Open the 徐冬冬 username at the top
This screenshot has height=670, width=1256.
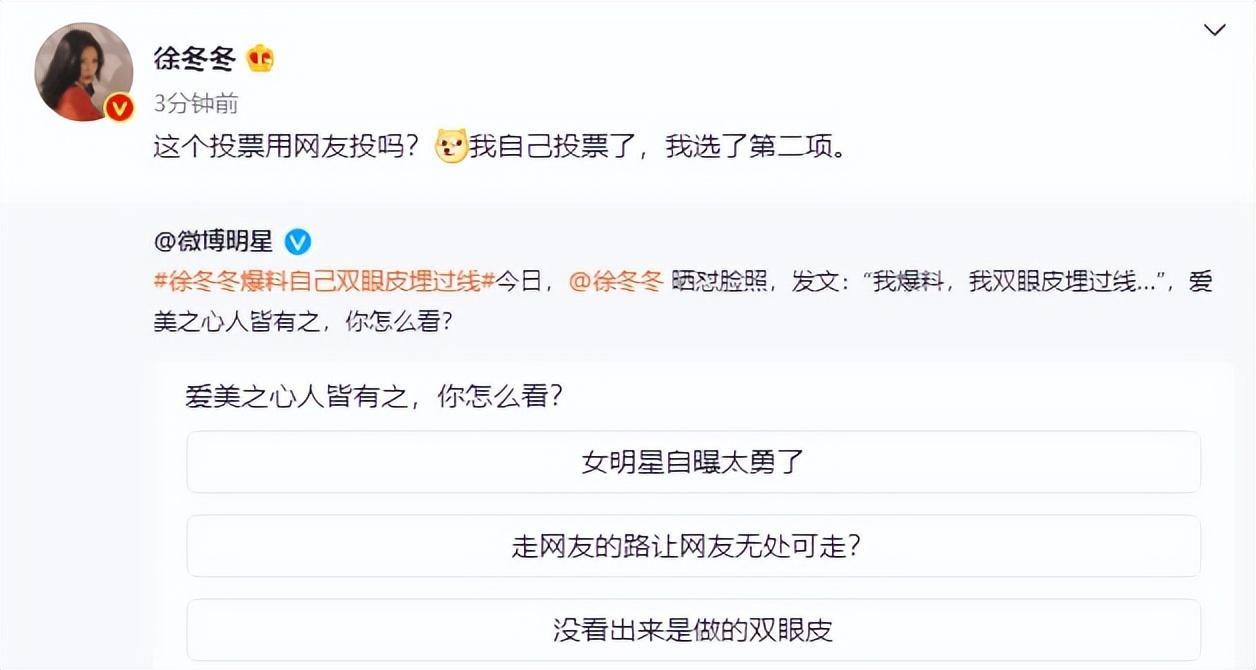click(195, 59)
